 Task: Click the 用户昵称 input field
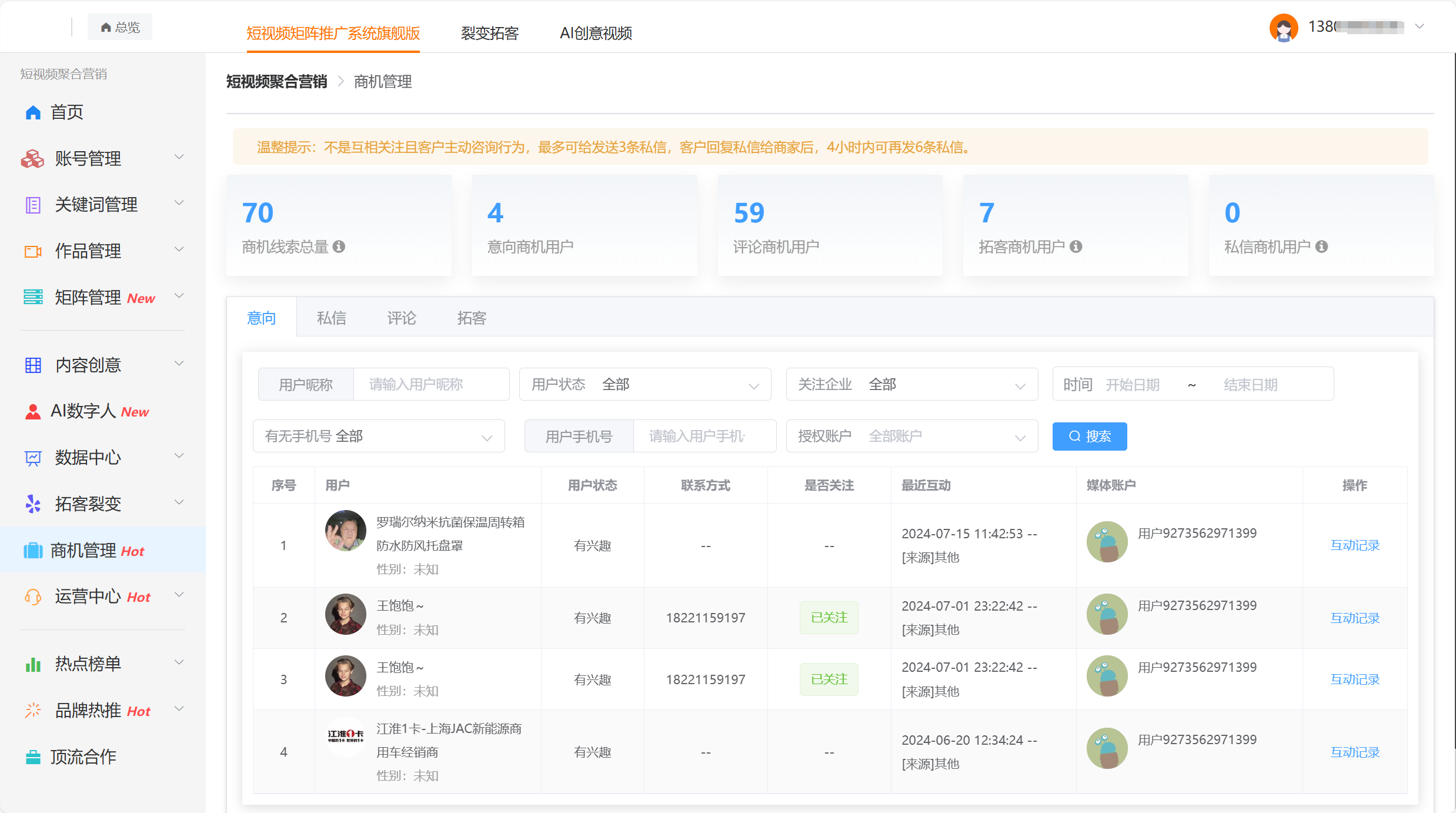(x=431, y=384)
